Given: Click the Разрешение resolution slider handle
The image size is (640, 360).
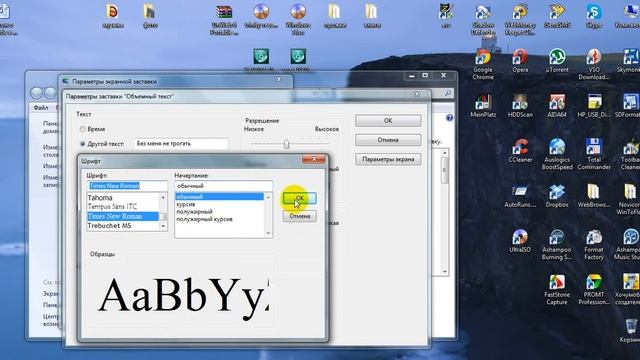Looking at the screenshot, I should (286, 144).
